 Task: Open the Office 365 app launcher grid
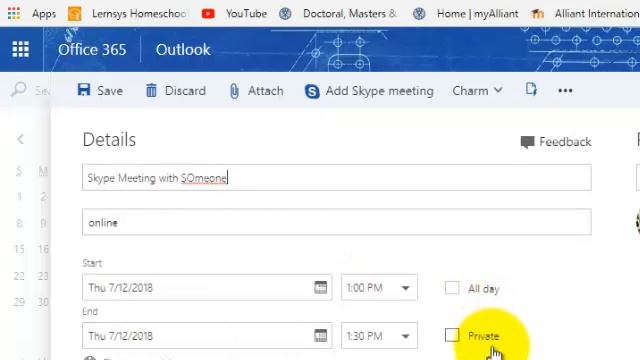click(x=20, y=49)
